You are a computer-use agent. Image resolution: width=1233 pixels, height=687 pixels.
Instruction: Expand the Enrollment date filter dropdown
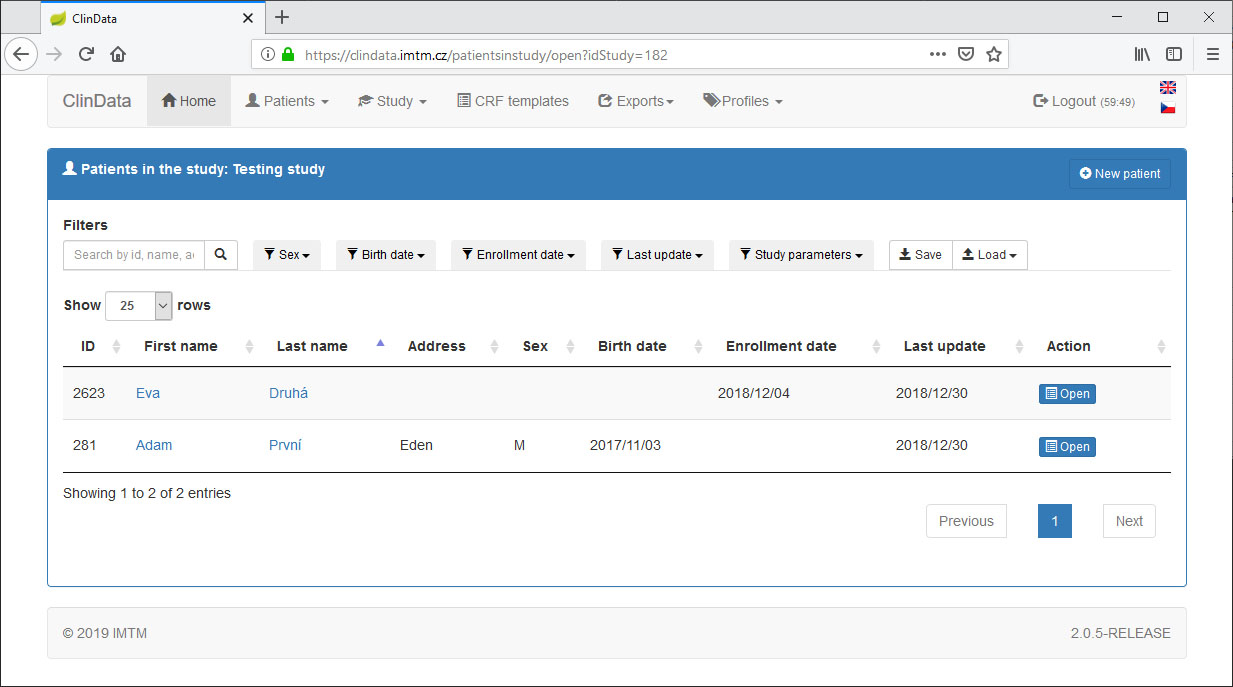[x=518, y=255]
